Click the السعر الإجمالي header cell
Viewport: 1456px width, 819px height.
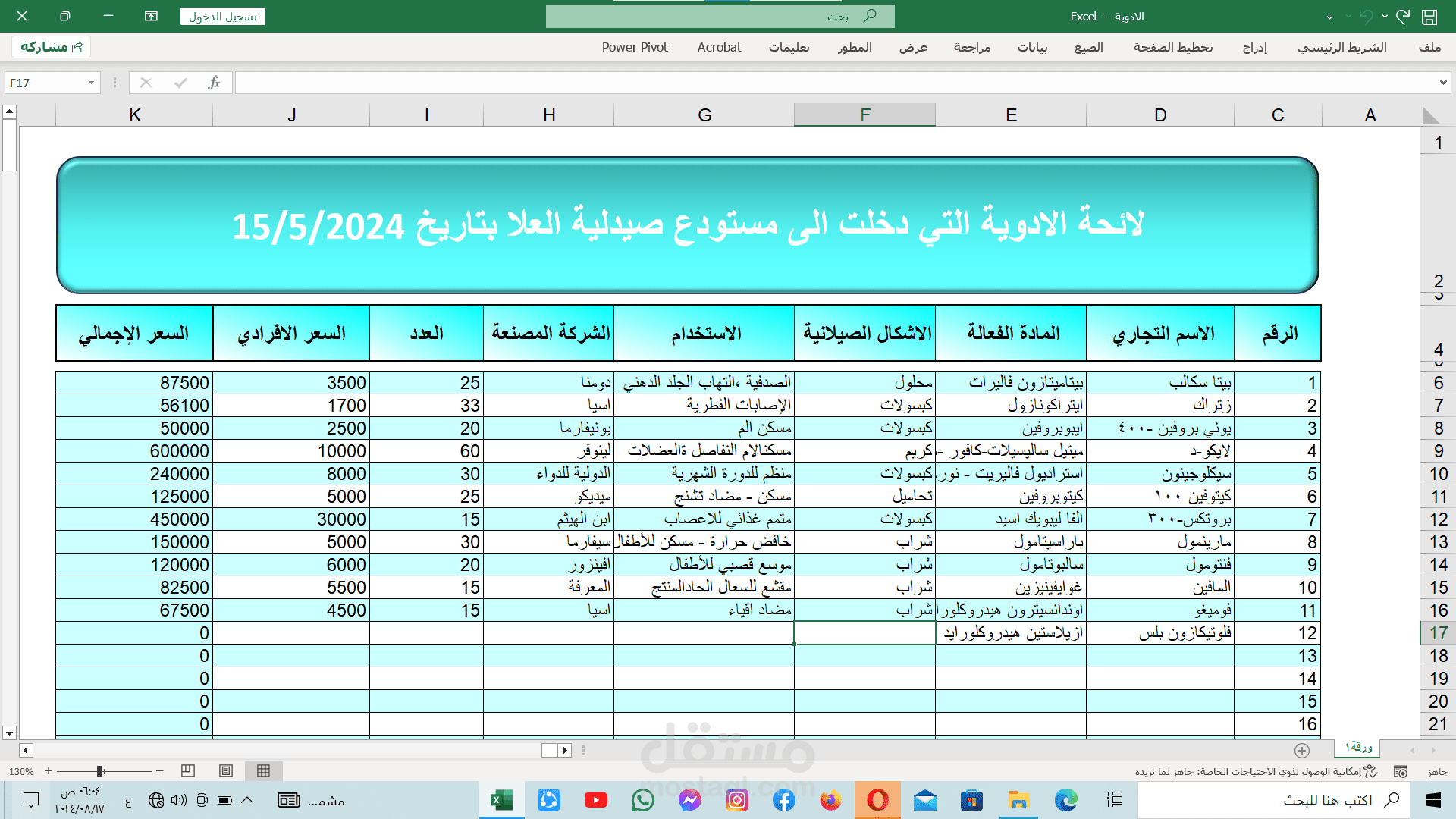134,333
